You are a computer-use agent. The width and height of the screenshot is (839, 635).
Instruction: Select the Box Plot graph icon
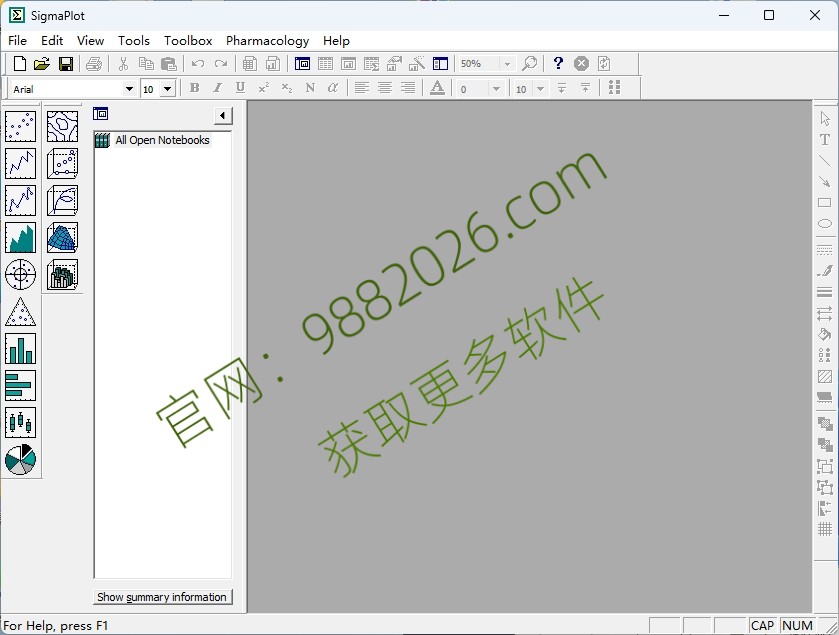click(20, 422)
